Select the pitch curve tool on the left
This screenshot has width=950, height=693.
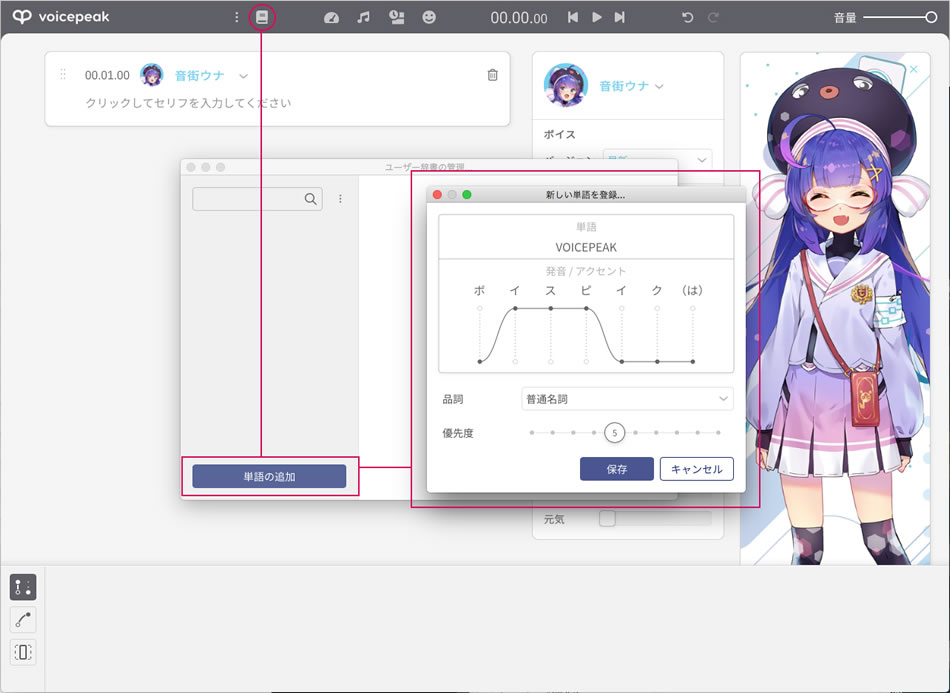[x=22, y=619]
